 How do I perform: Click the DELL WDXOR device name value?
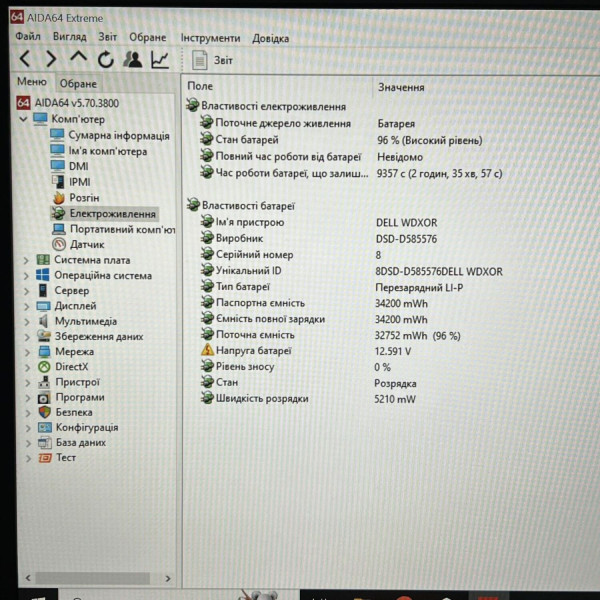(406, 223)
